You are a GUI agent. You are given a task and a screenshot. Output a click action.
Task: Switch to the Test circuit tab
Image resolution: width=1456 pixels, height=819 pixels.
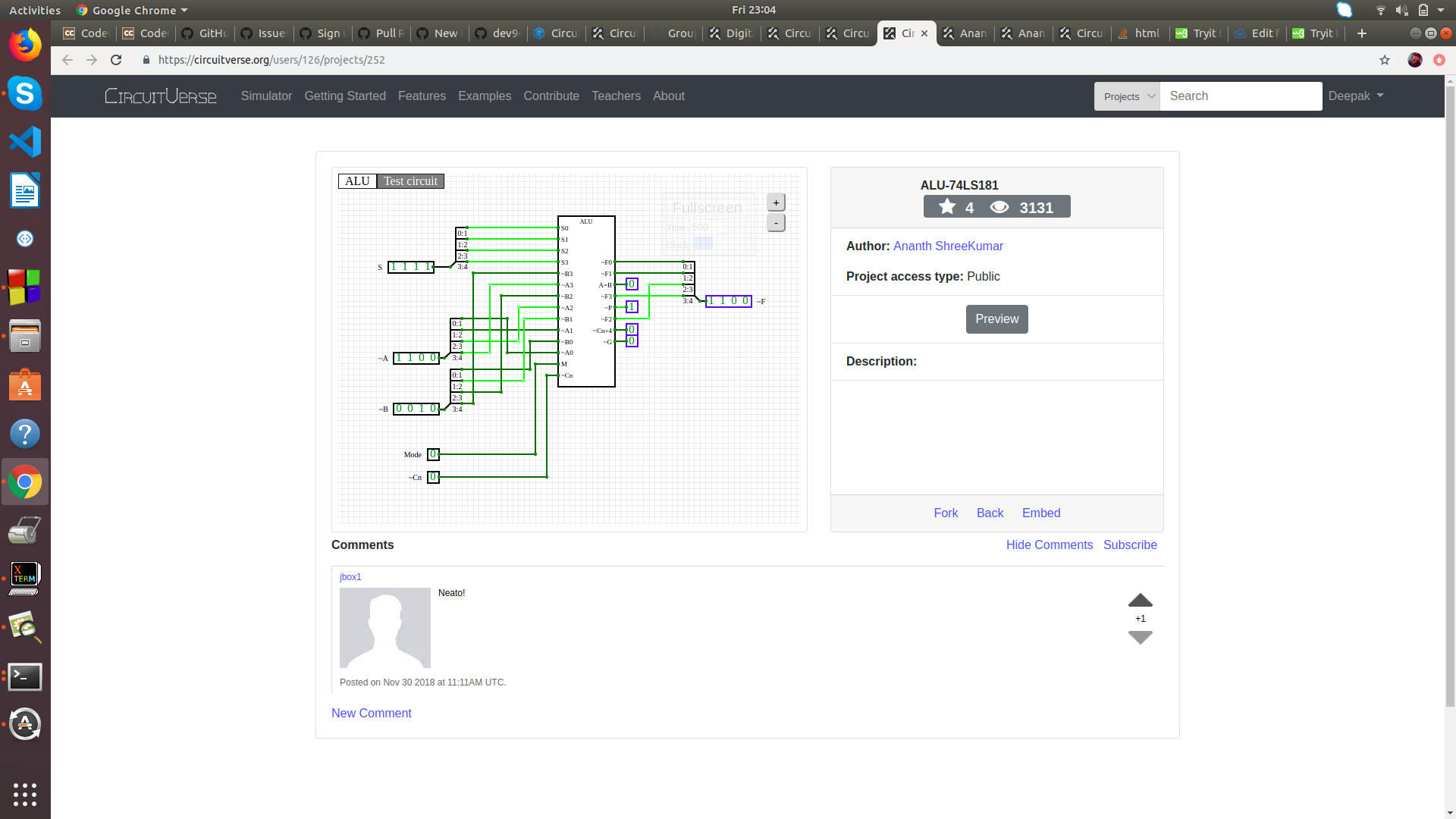pyautogui.click(x=409, y=181)
